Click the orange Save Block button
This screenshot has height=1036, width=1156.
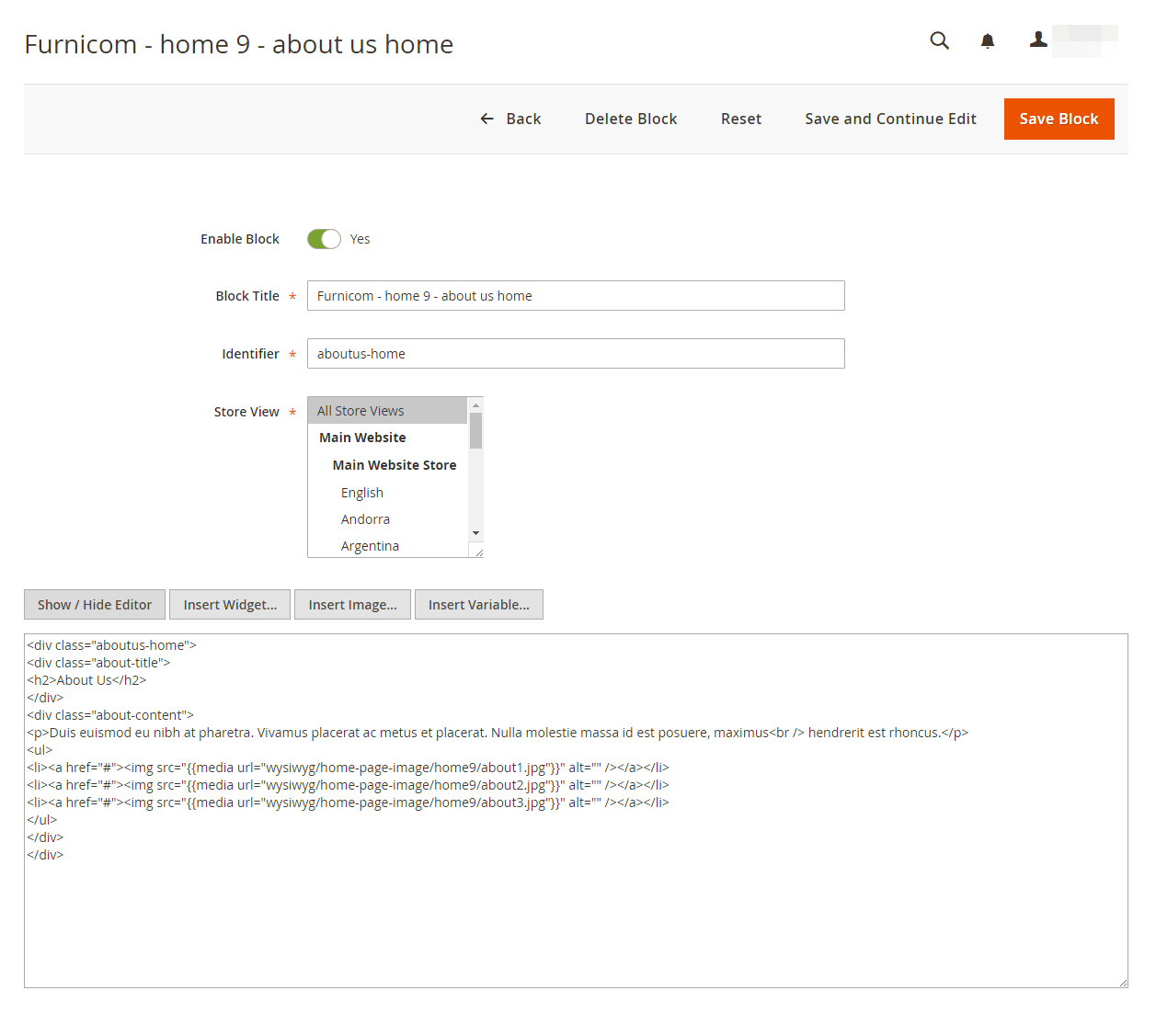(1059, 119)
